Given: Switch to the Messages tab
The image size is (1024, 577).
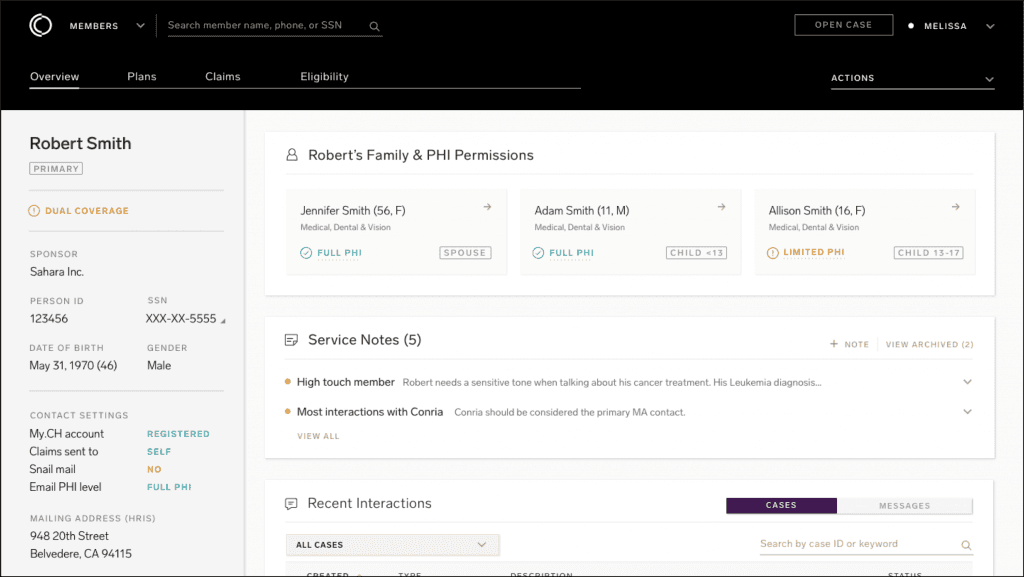Looking at the screenshot, I should coord(903,505).
